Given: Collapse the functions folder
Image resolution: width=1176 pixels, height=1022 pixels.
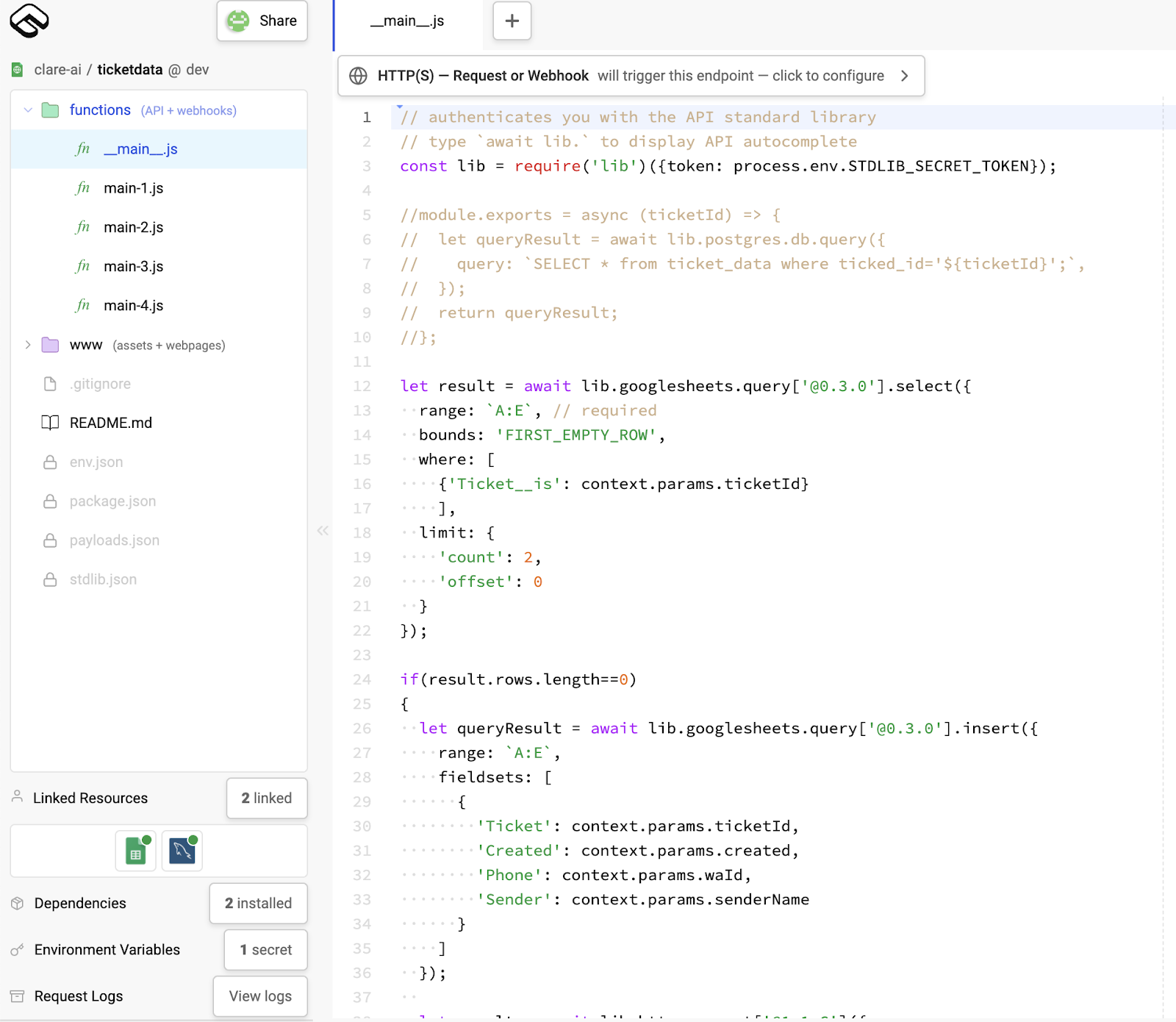Looking at the screenshot, I should tap(28, 110).
